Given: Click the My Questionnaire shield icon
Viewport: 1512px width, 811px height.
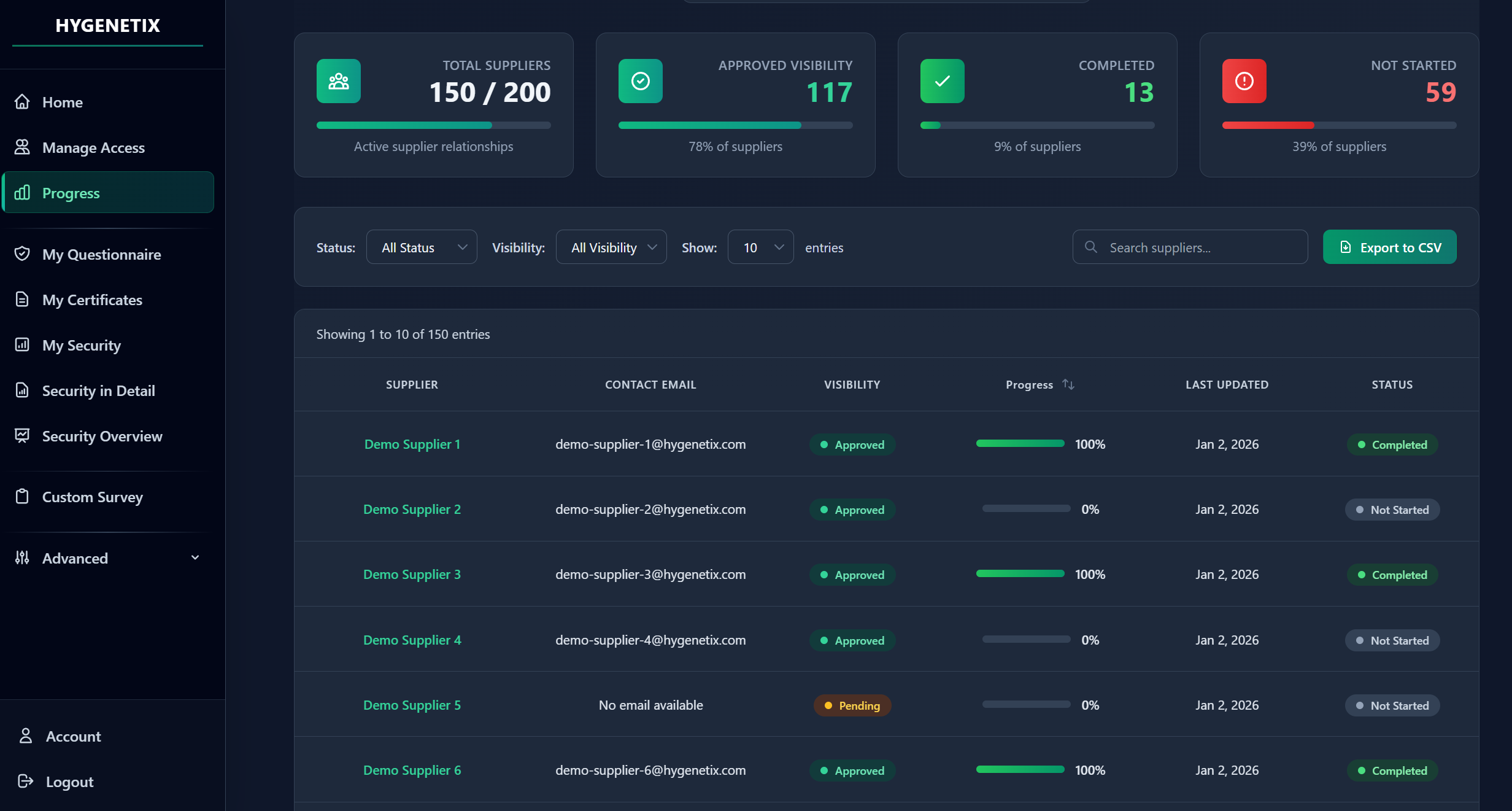Looking at the screenshot, I should [22, 254].
